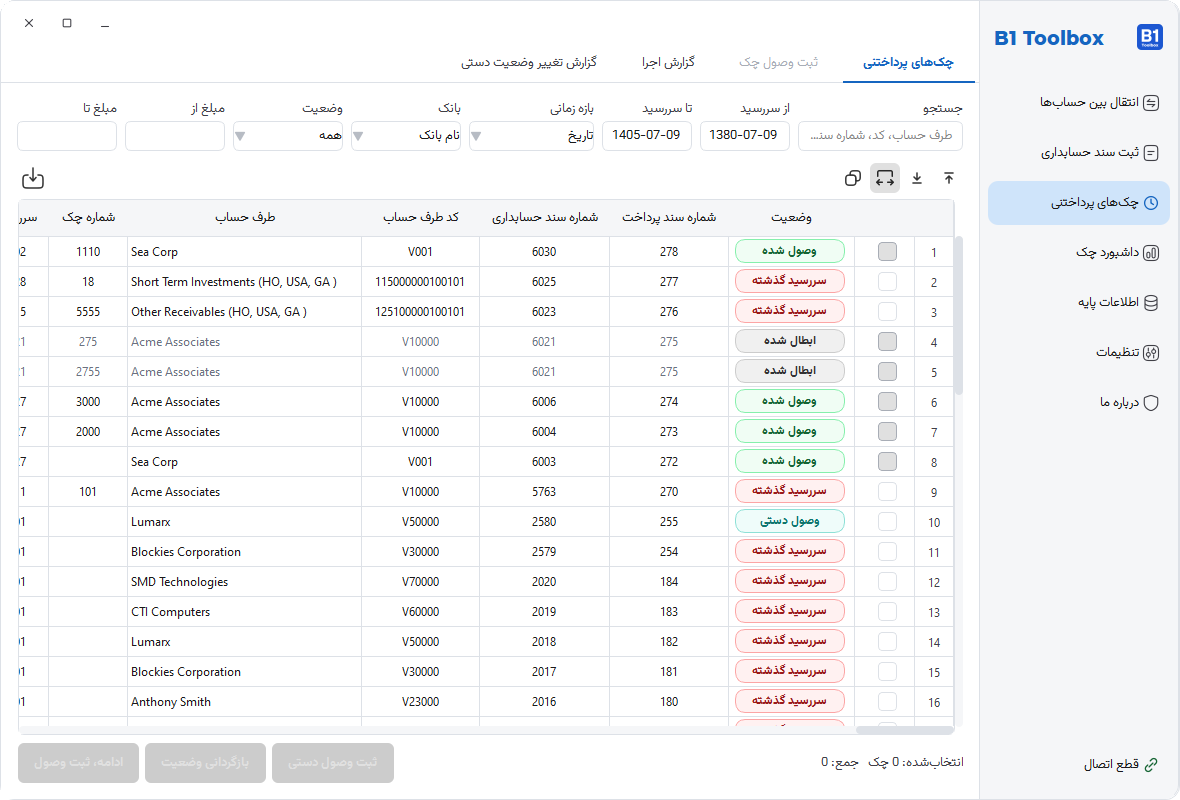The height and width of the screenshot is (800, 1180).
Task: Click the SMD Technologies cell
Action: 245,582
